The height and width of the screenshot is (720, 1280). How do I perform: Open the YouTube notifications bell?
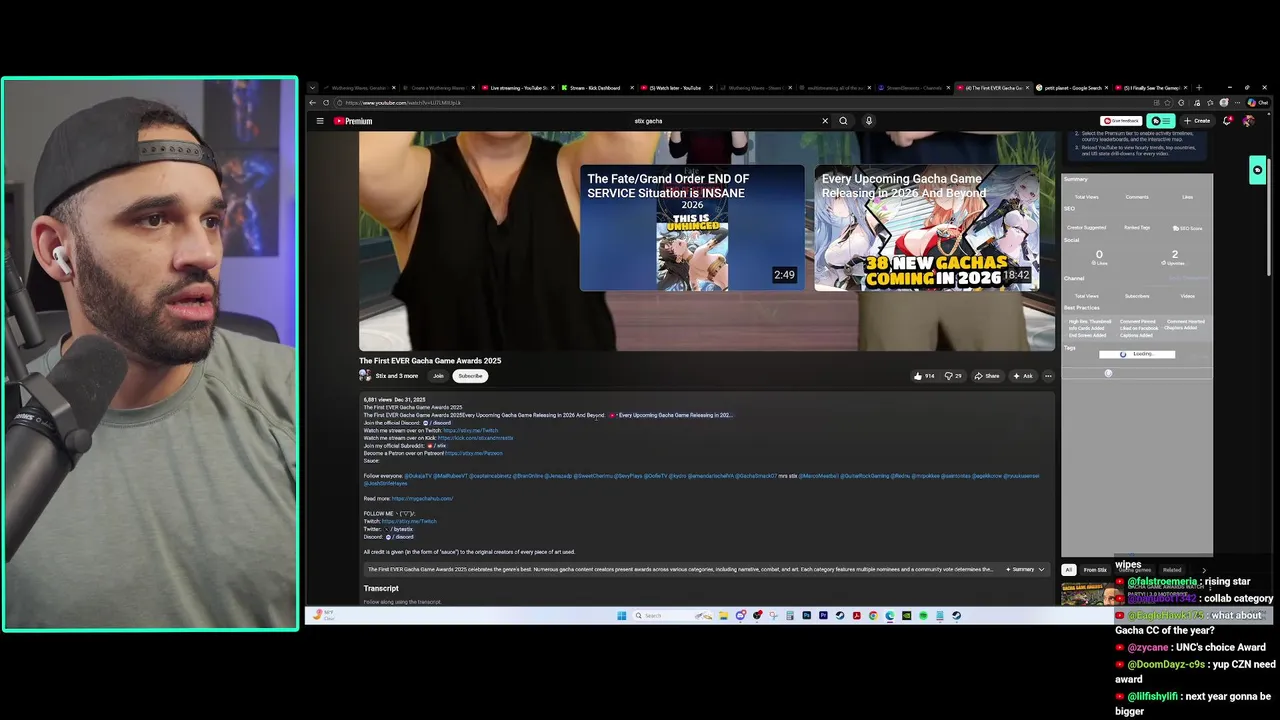click(x=1227, y=121)
